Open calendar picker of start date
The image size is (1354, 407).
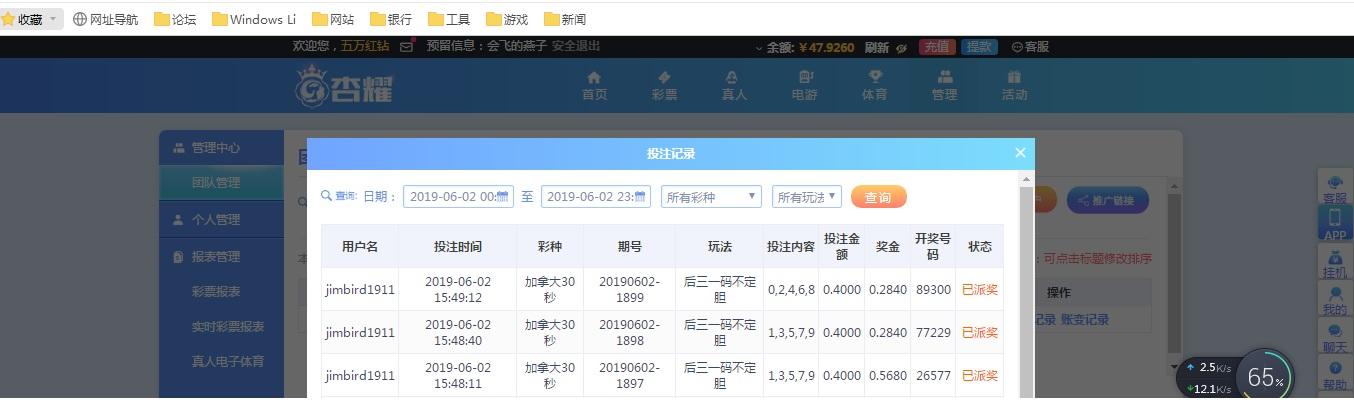pos(503,197)
